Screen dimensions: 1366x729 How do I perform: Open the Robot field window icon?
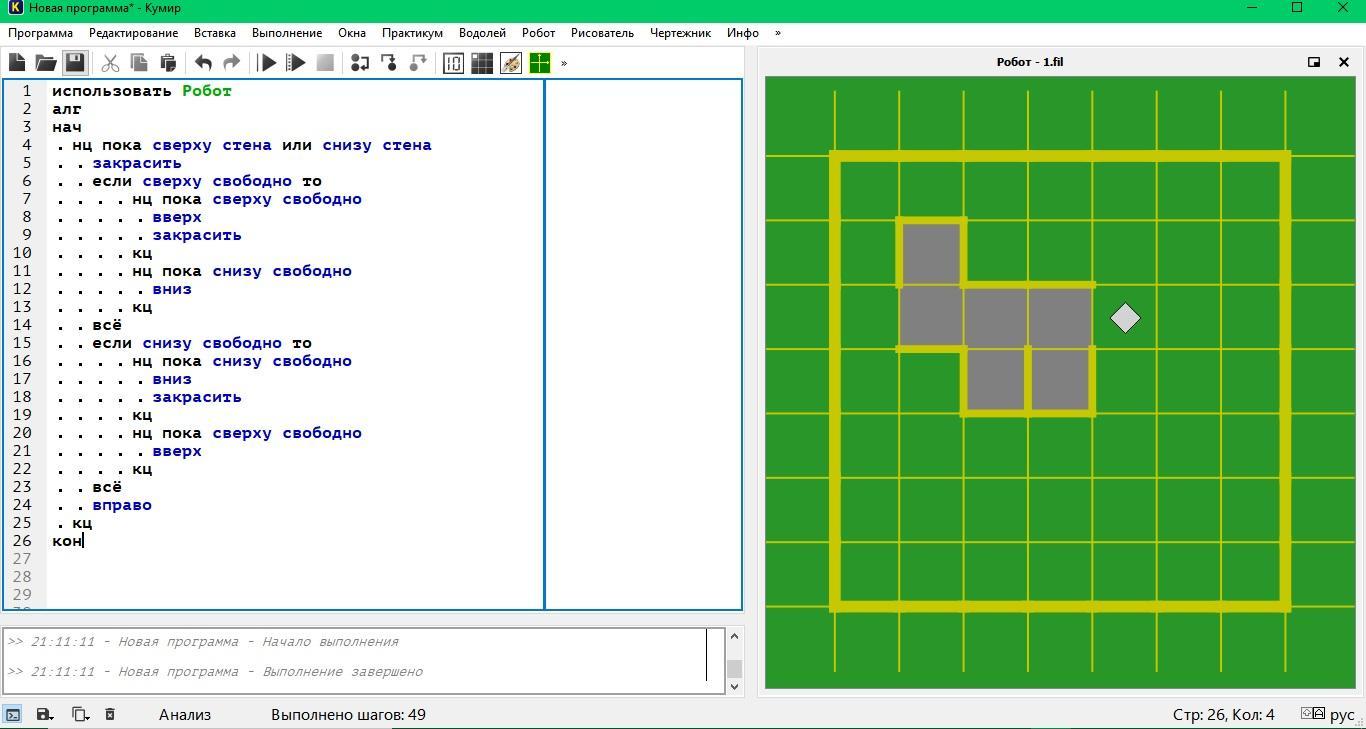coord(482,63)
